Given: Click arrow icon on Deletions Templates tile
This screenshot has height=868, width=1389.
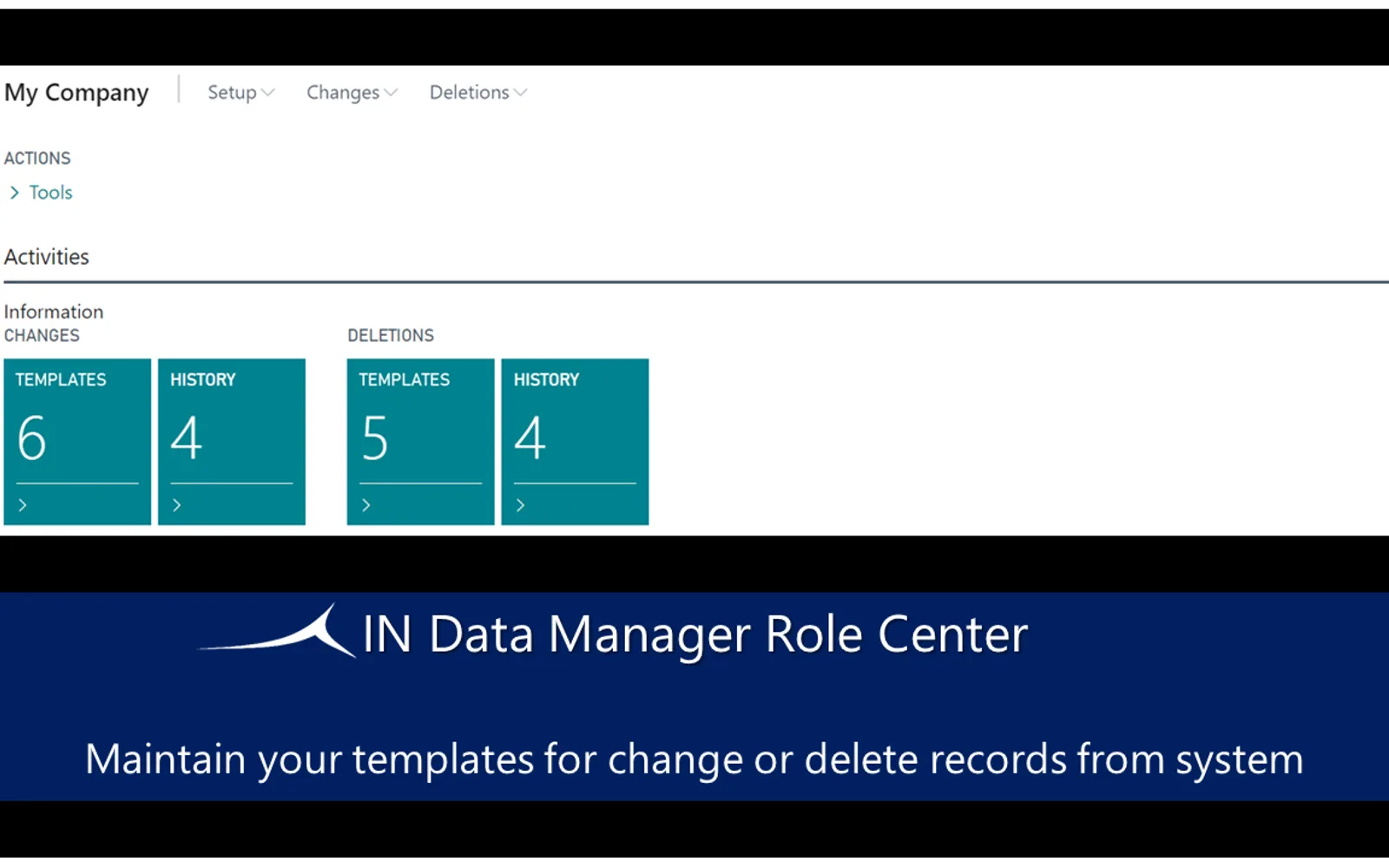Looking at the screenshot, I should coord(366,505).
